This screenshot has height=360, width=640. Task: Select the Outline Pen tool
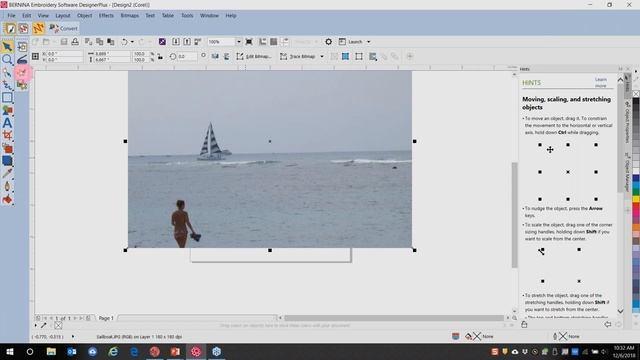(x=7, y=187)
